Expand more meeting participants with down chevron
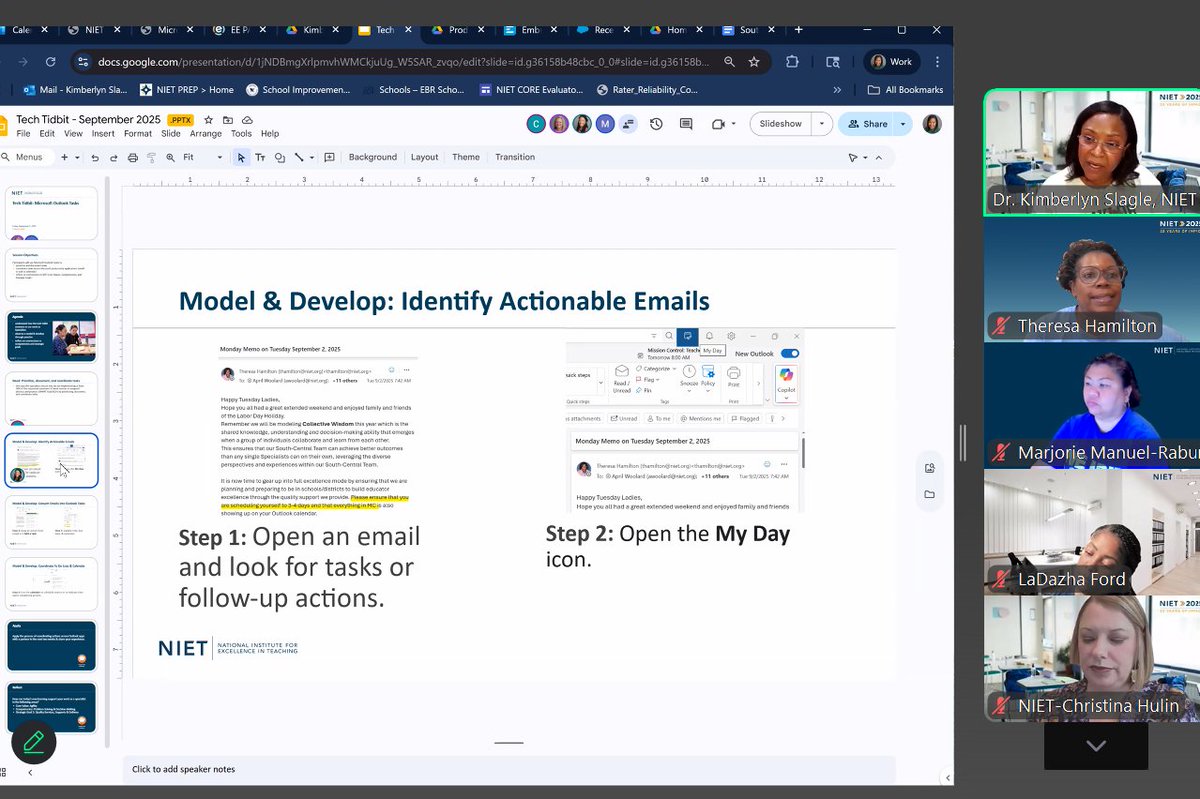 pyautogui.click(x=1096, y=746)
